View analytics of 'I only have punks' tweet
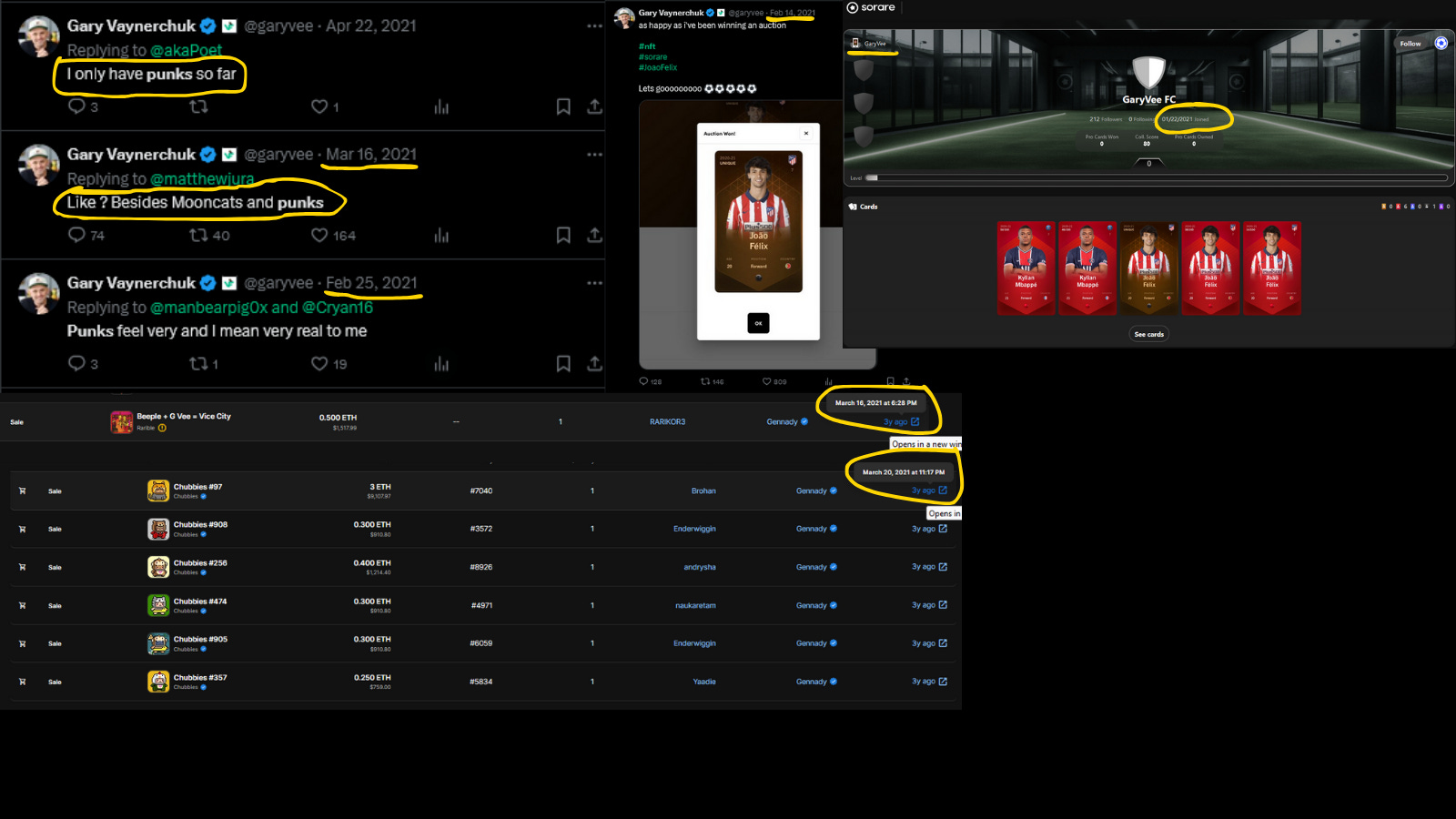This screenshot has height=819, width=1456. (441, 106)
